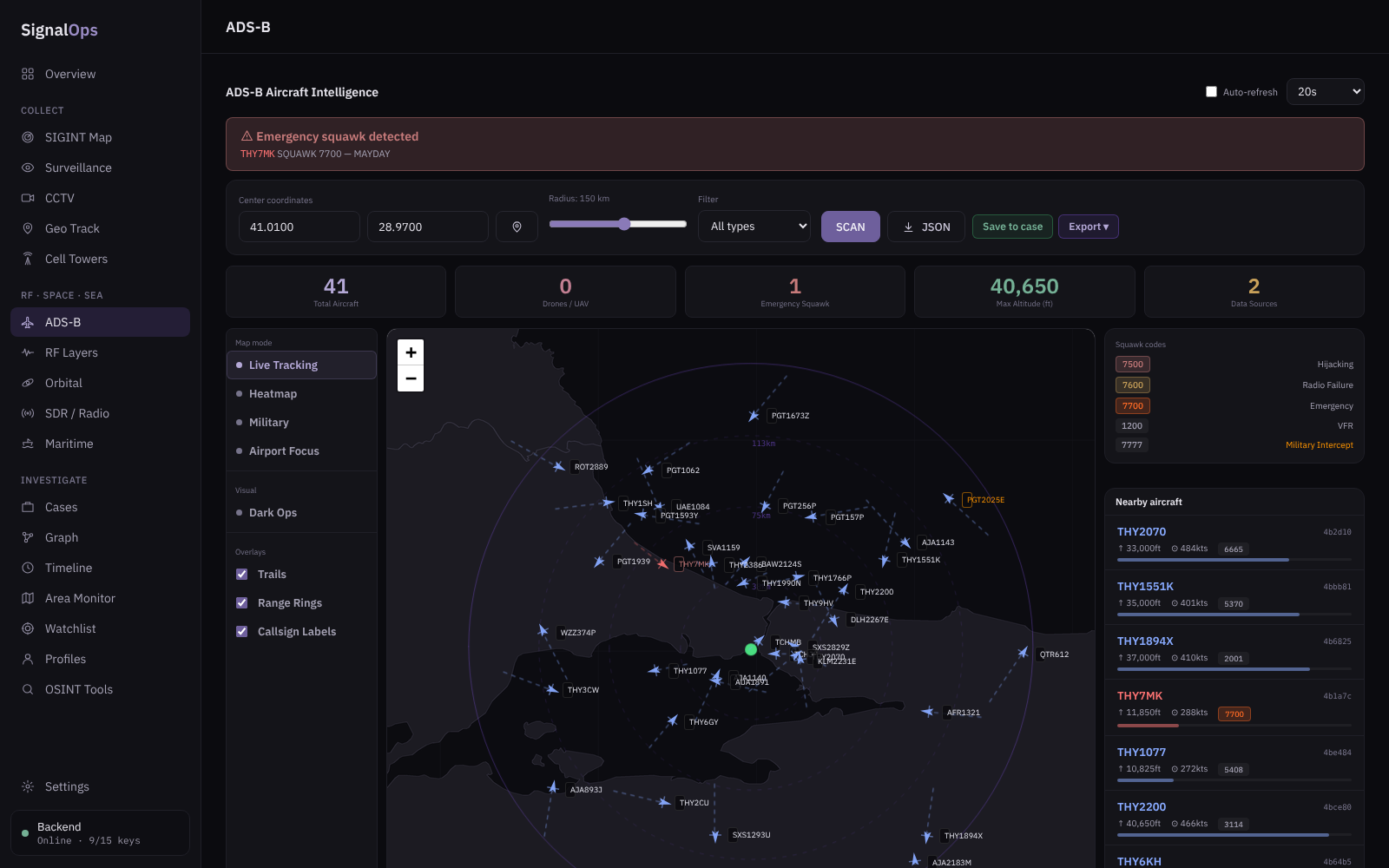Click the SCAN button
The width and height of the screenshot is (1389, 868).
[851, 227]
